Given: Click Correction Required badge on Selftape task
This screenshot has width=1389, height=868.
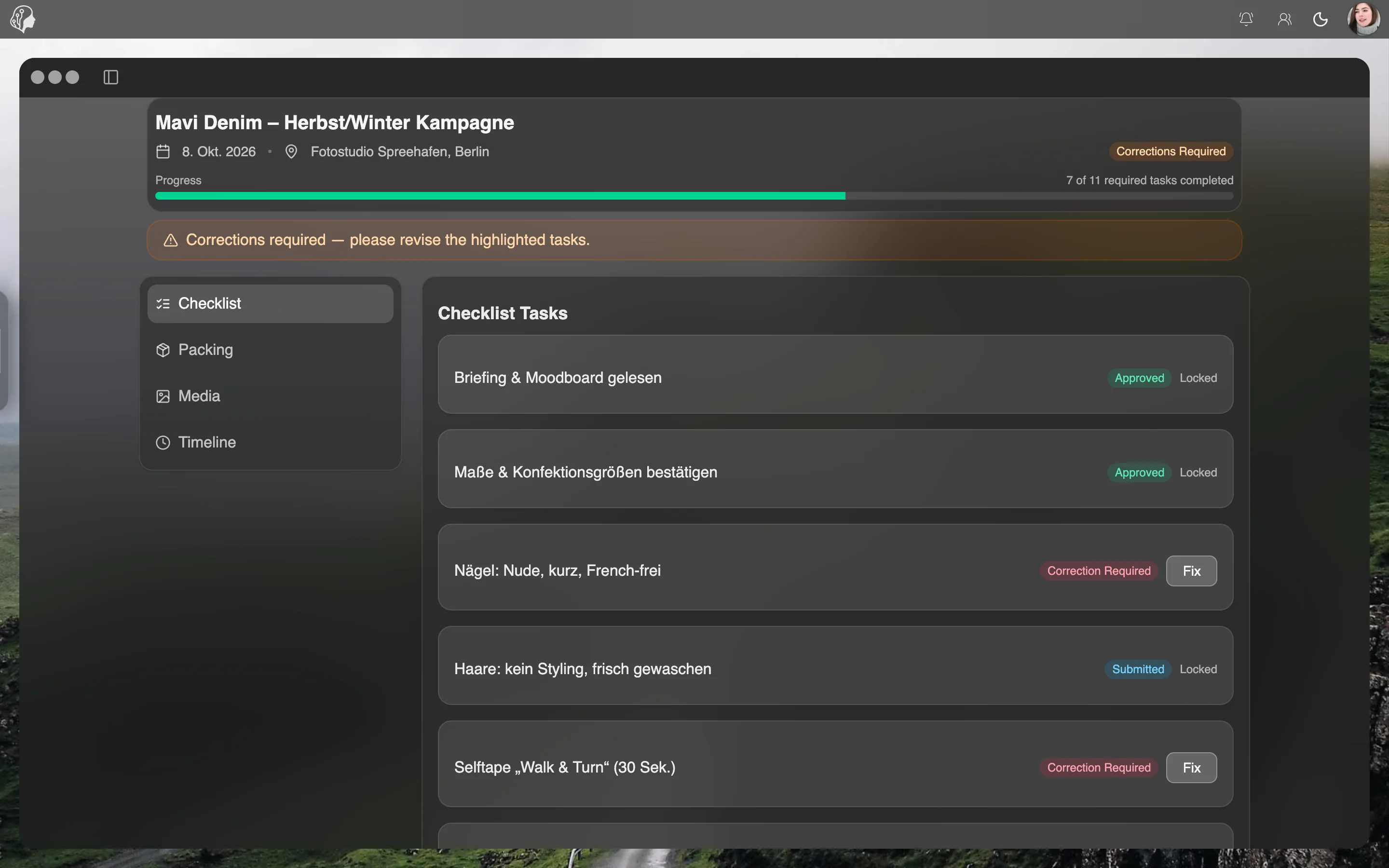Looking at the screenshot, I should click(1099, 768).
